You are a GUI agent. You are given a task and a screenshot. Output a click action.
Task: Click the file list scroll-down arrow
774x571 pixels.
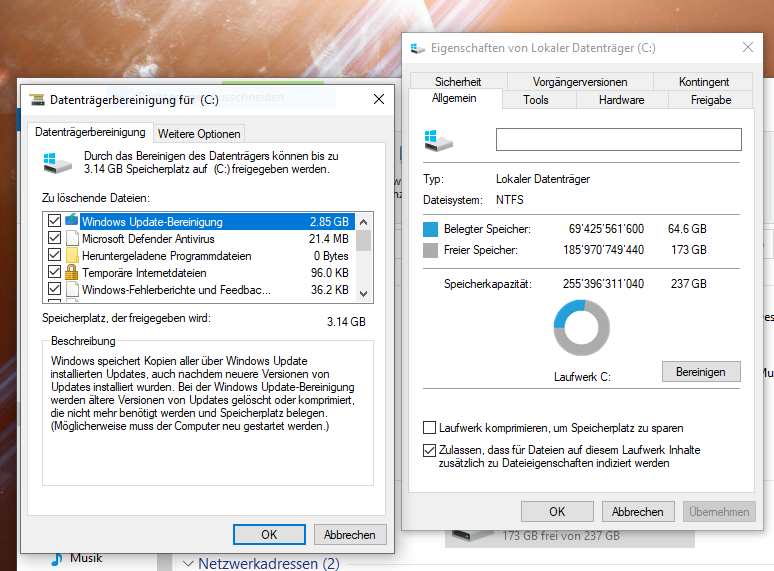(364, 294)
